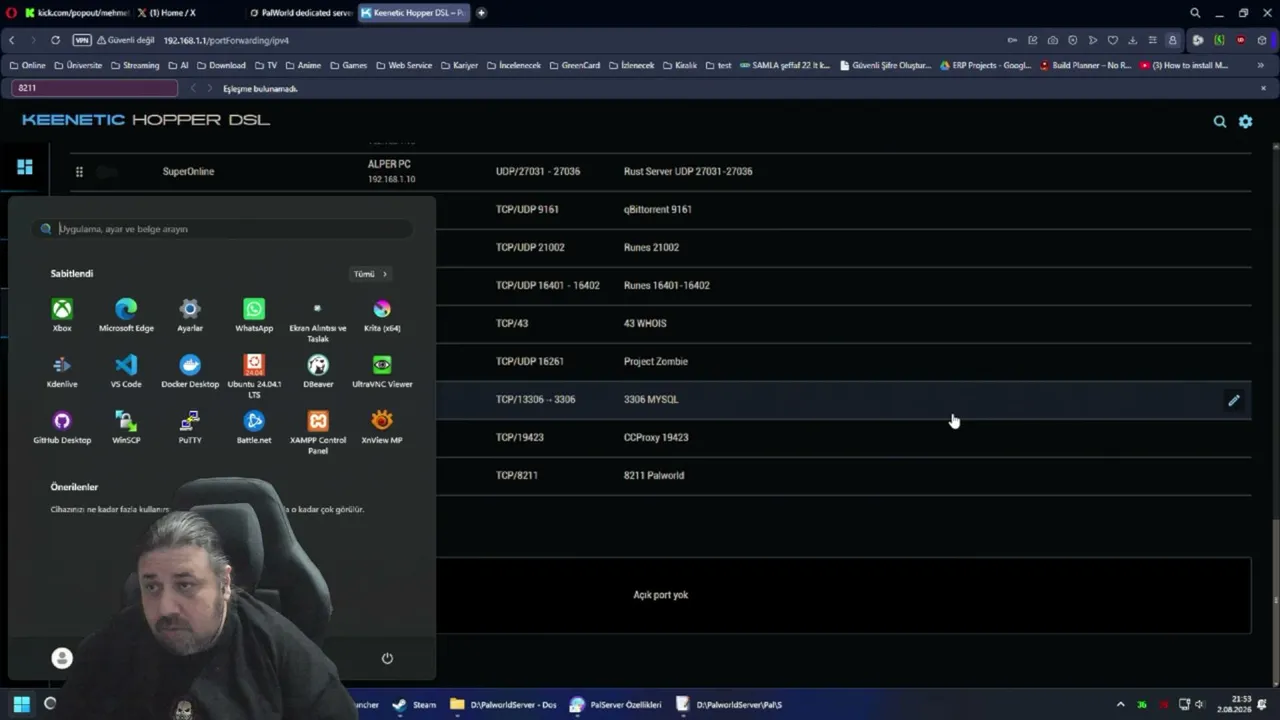Screen dimensions: 1280x720
Task: Select the Rust Server UDP 27031-27036 description
Action: tap(688, 172)
